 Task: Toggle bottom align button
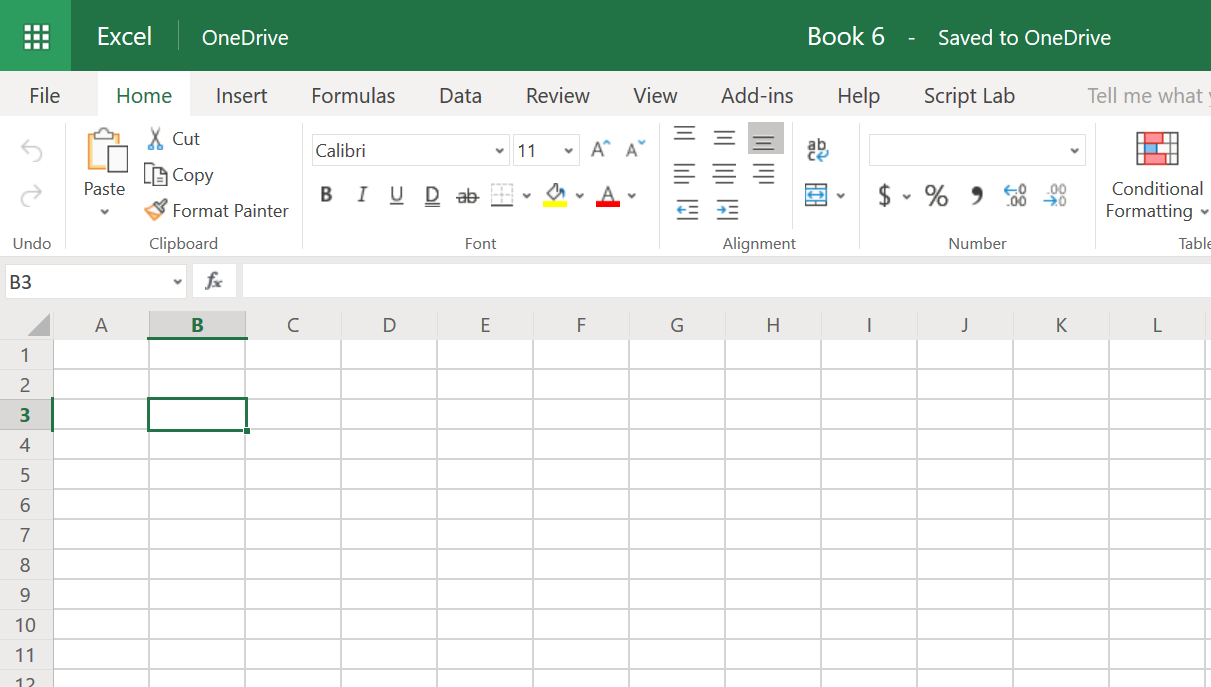[x=765, y=138]
